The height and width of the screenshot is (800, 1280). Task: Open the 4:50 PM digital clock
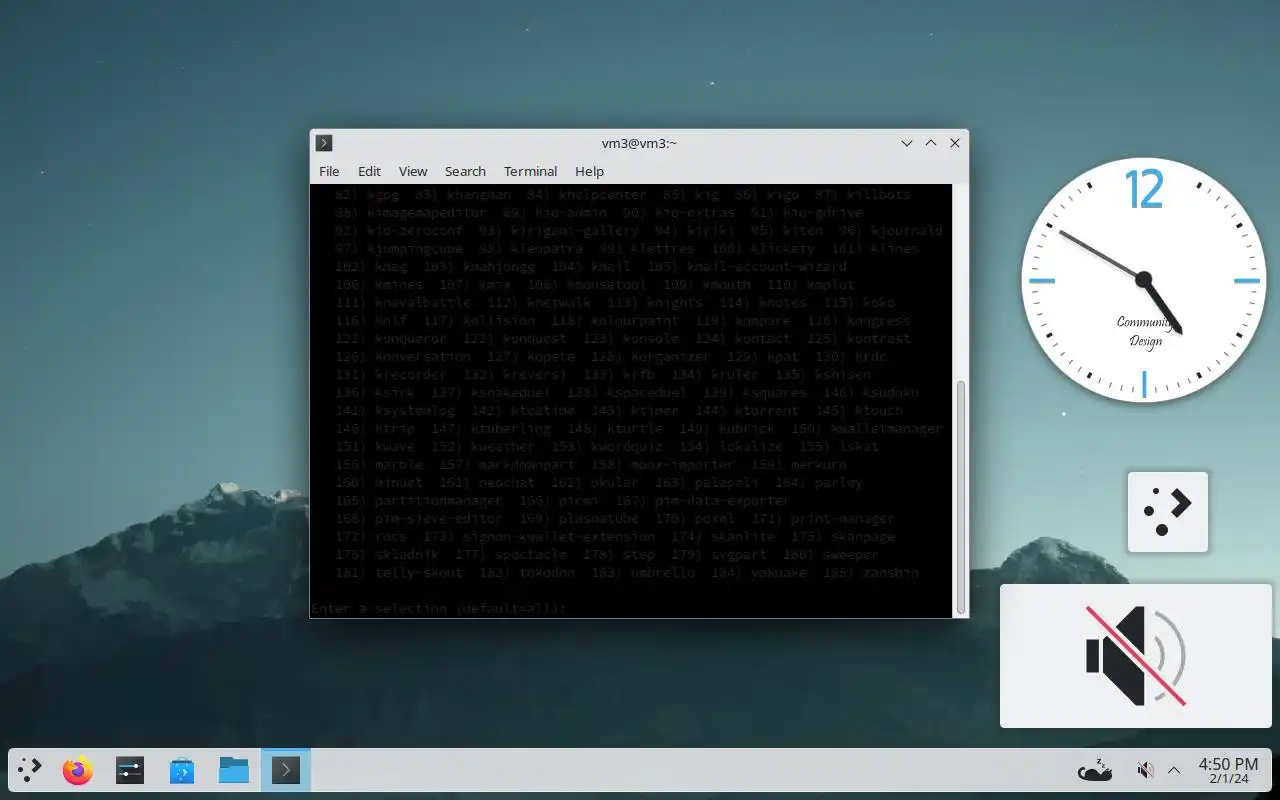pos(1228,770)
